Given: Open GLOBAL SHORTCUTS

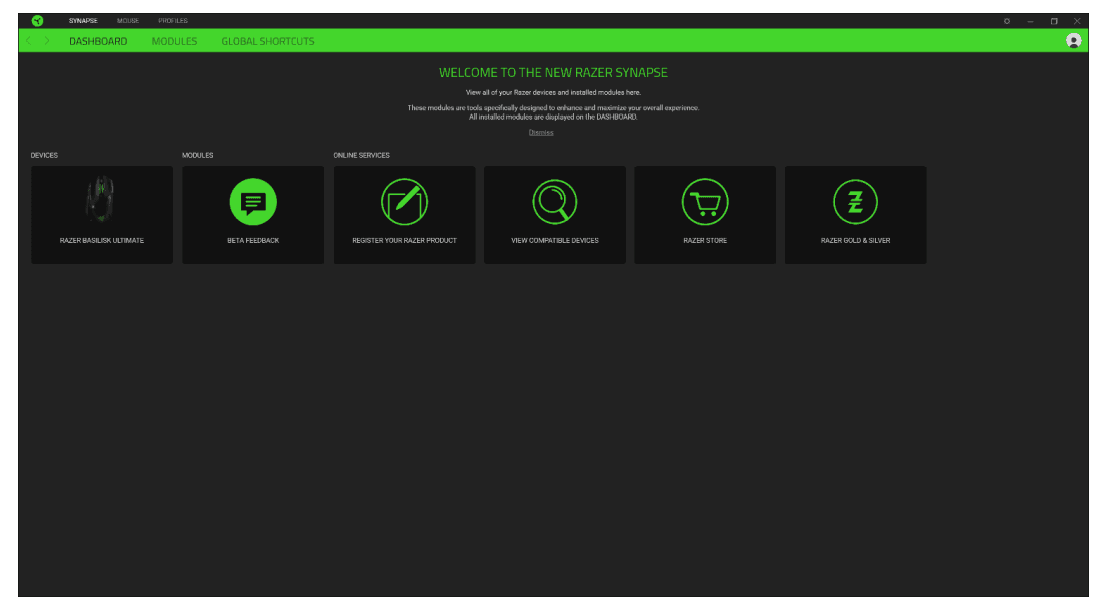Looking at the screenshot, I should (268, 41).
